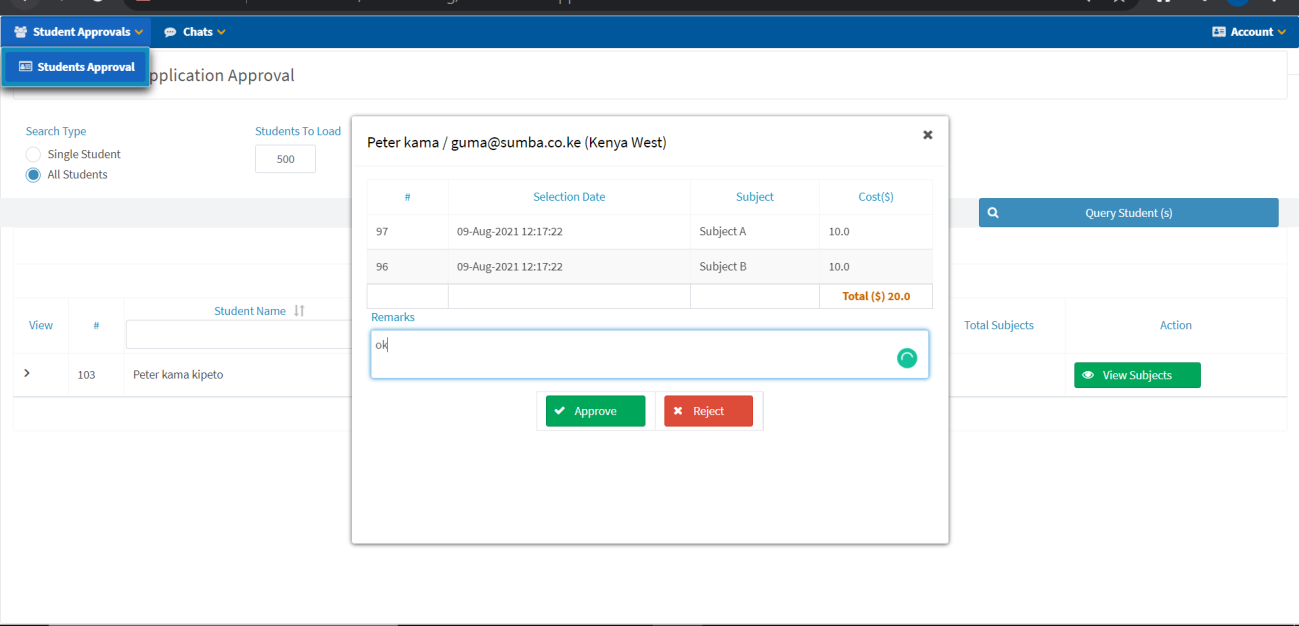Open the Chats dropdown menu
Viewport: 1299px width, 626px height.
click(x=195, y=32)
